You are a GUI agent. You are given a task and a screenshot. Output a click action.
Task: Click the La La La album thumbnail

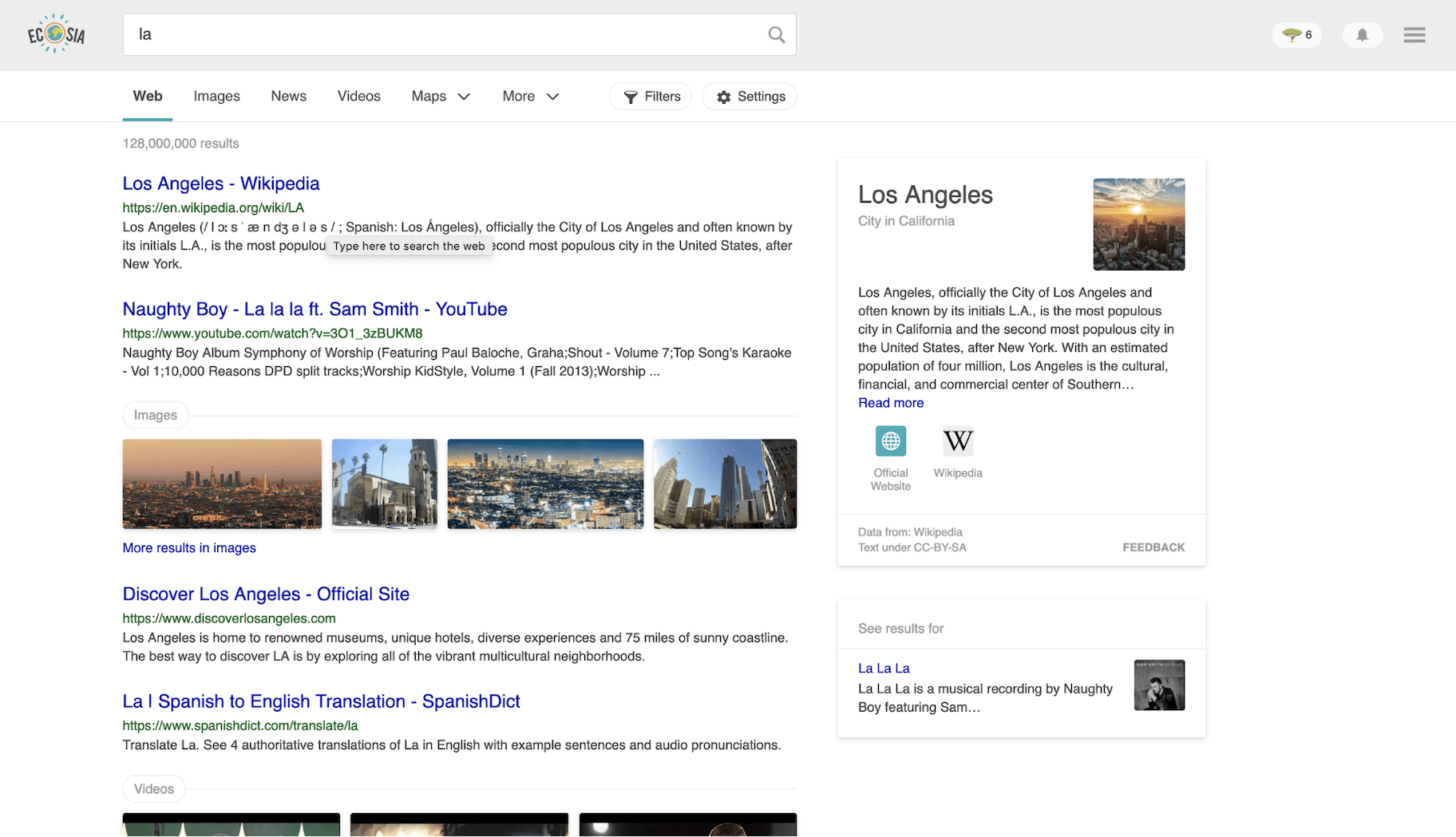point(1159,685)
